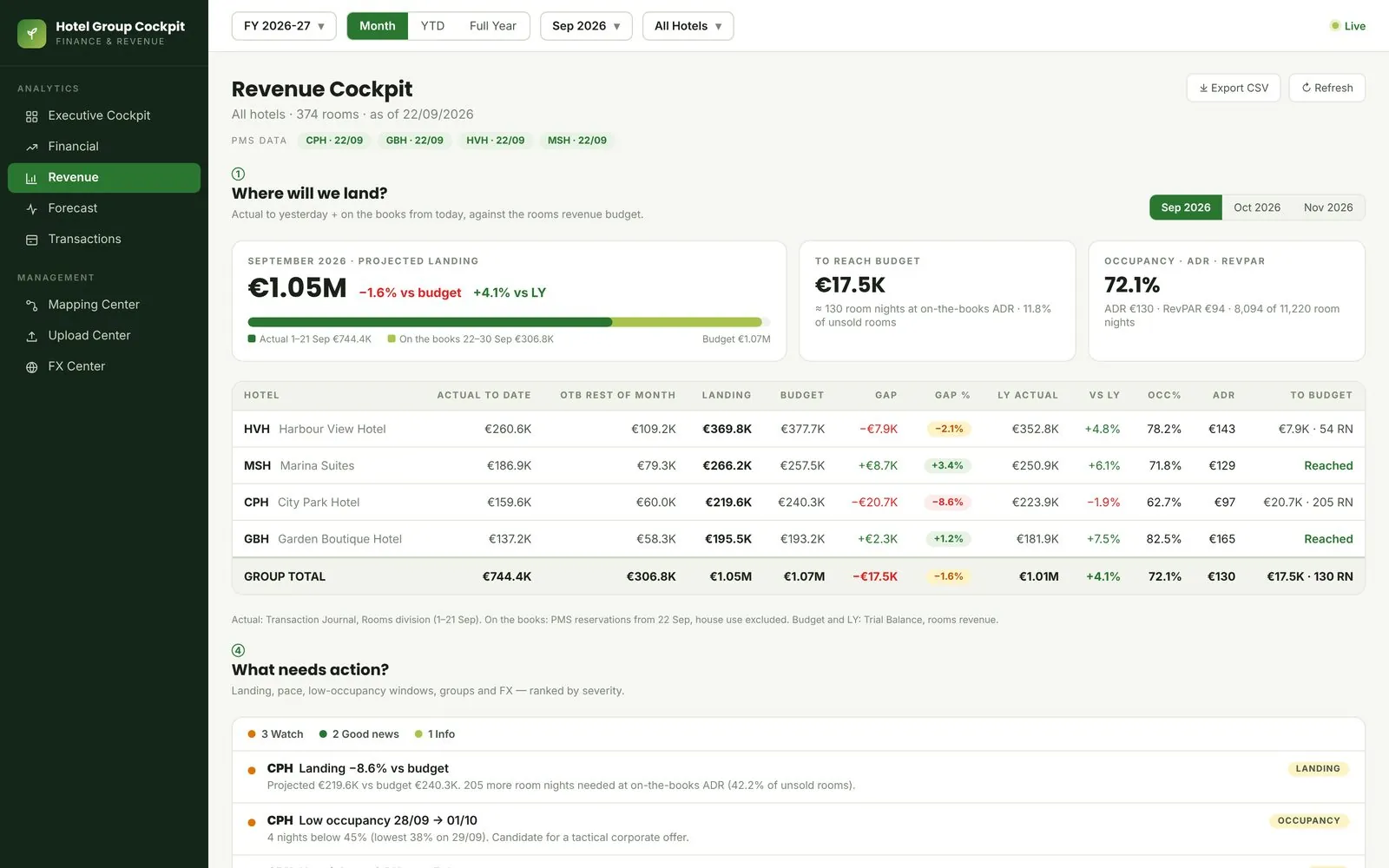Click the Mapping Center icon
This screenshot has height=868, width=1389.
coord(32,306)
